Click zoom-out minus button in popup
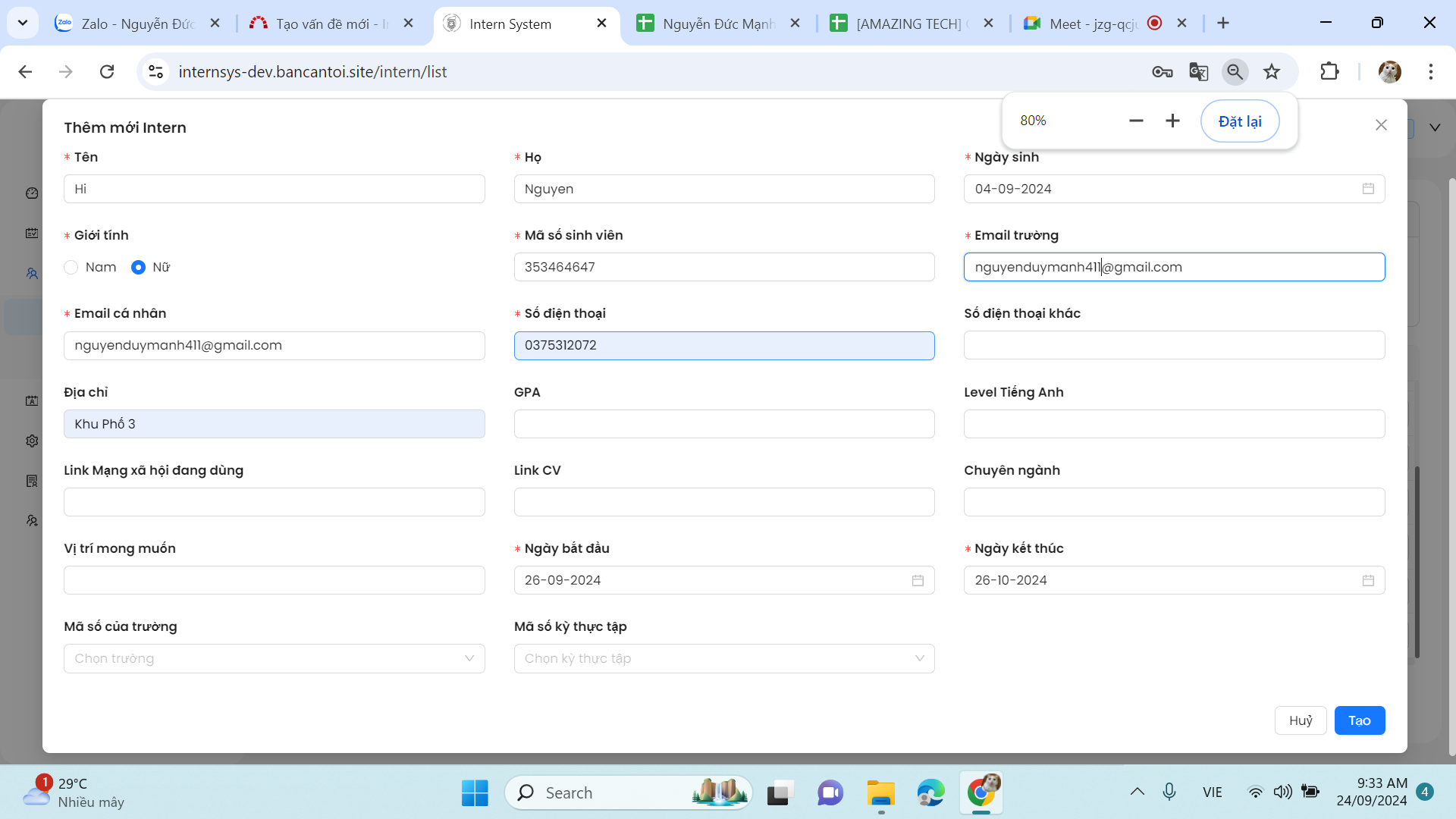Image resolution: width=1456 pixels, height=819 pixels. point(1136,121)
